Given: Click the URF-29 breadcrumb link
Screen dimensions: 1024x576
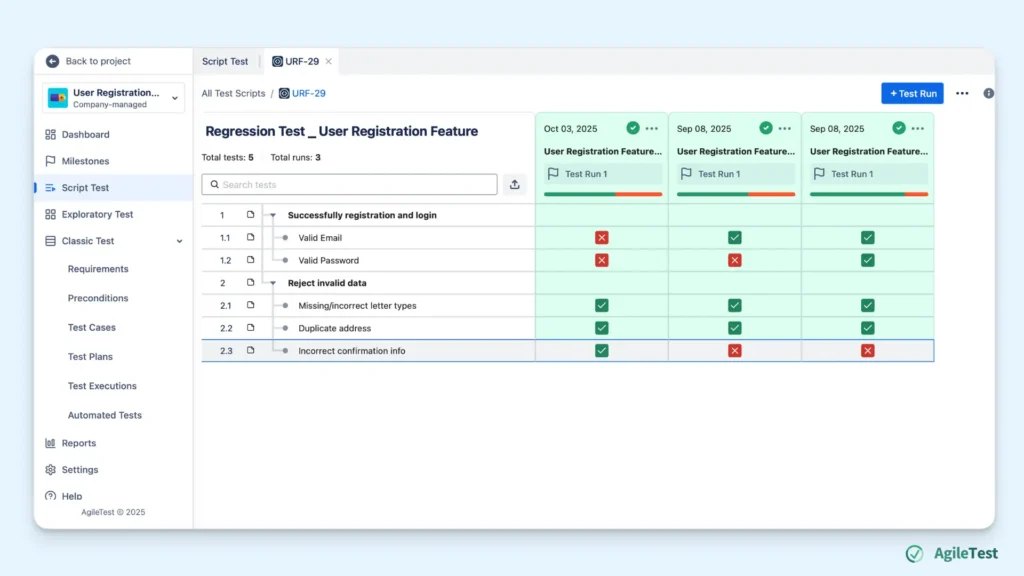Looking at the screenshot, I should click(308, 93).
